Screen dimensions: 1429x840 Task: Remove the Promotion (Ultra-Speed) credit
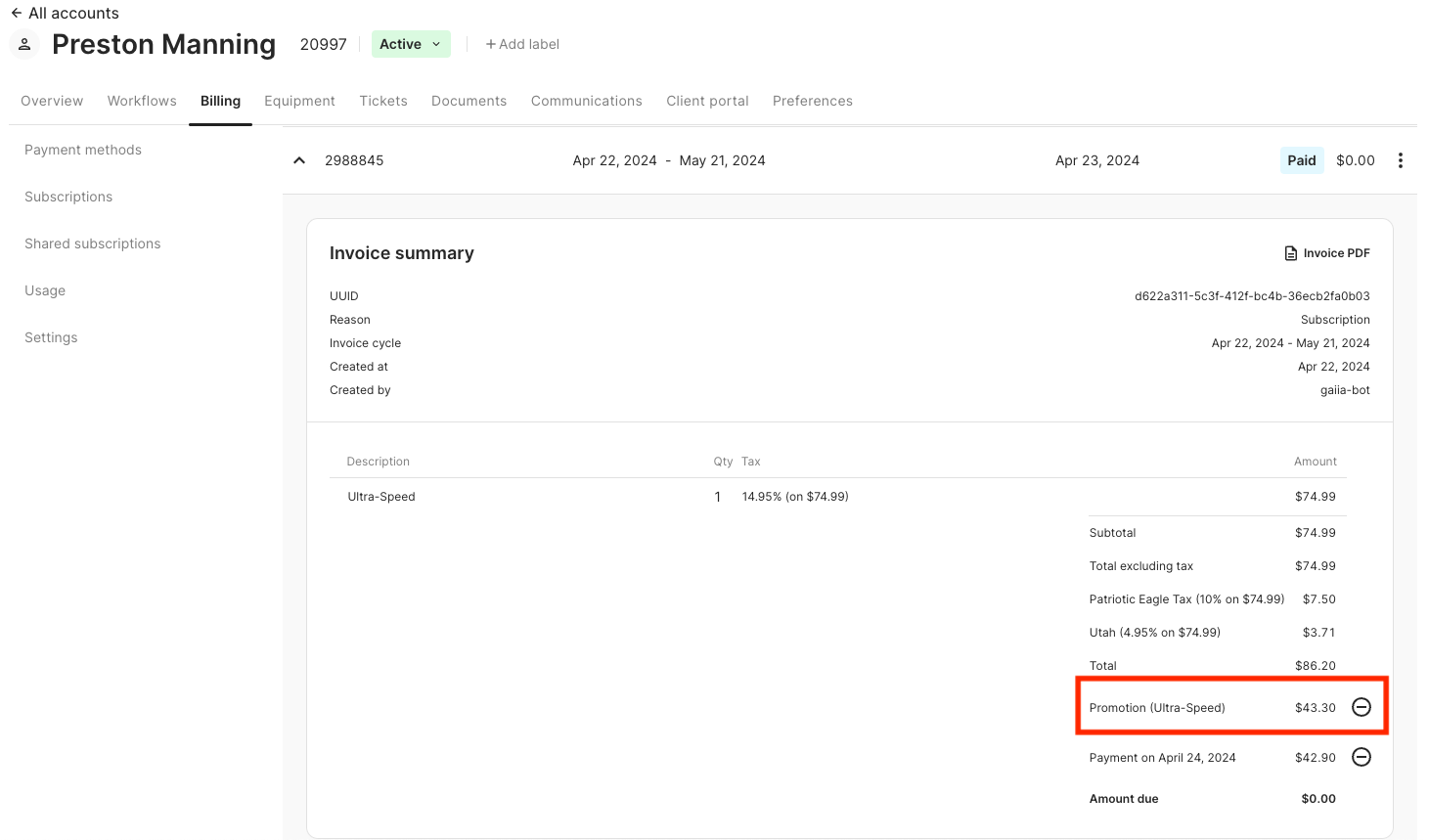[1361, 707]
